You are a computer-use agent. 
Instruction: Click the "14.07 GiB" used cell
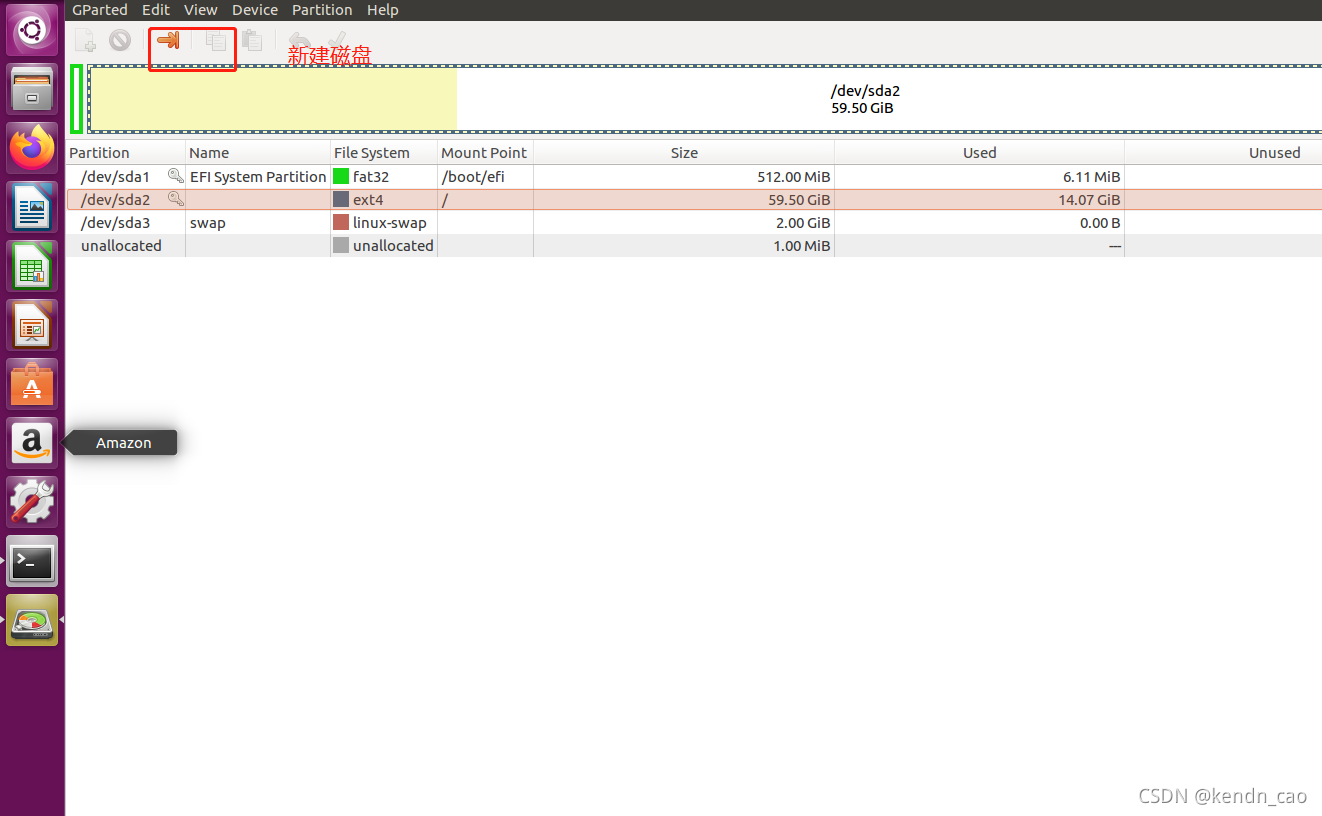coord(1088,199)
